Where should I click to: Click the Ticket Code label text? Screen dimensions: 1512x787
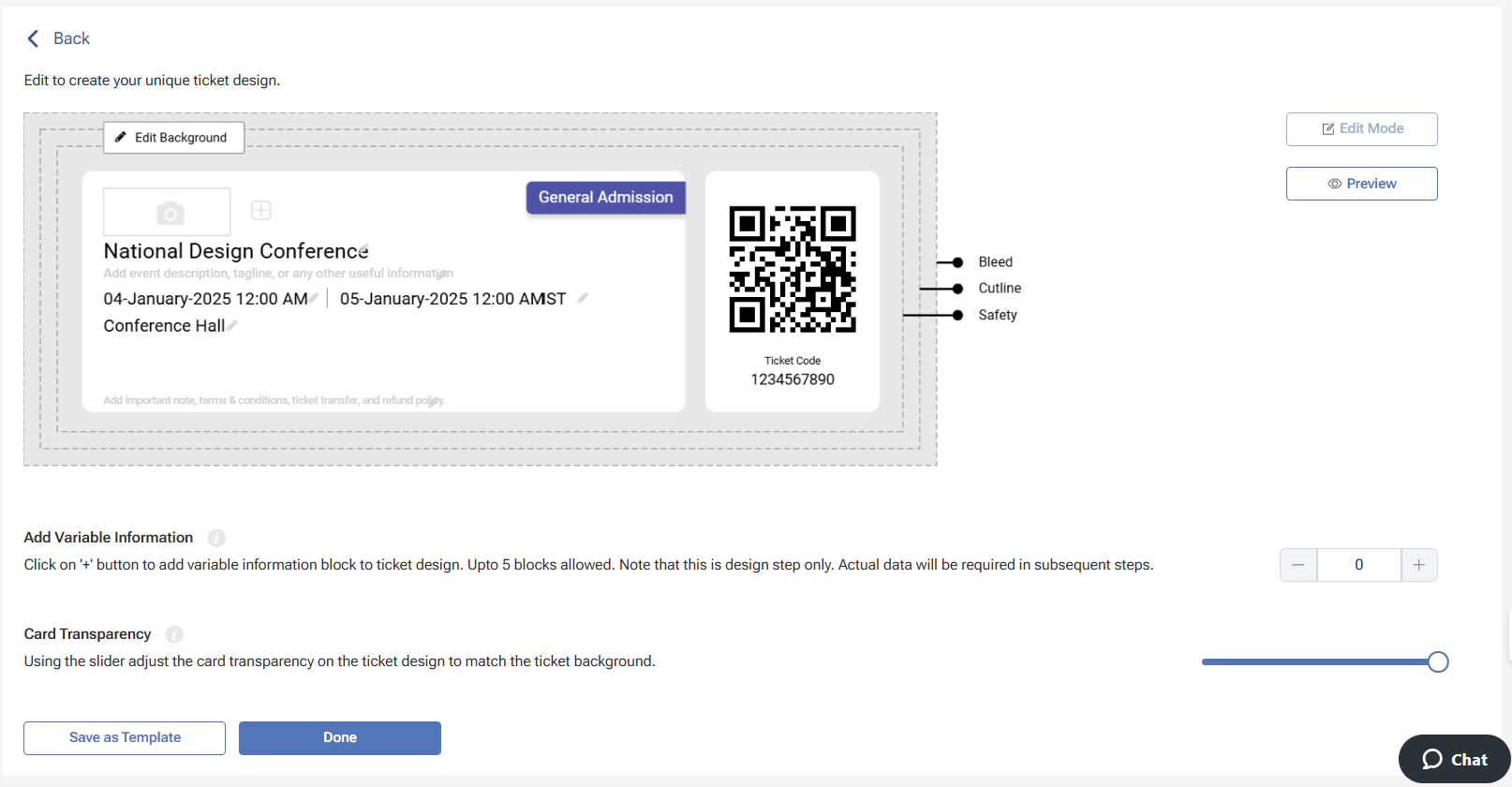793,361
